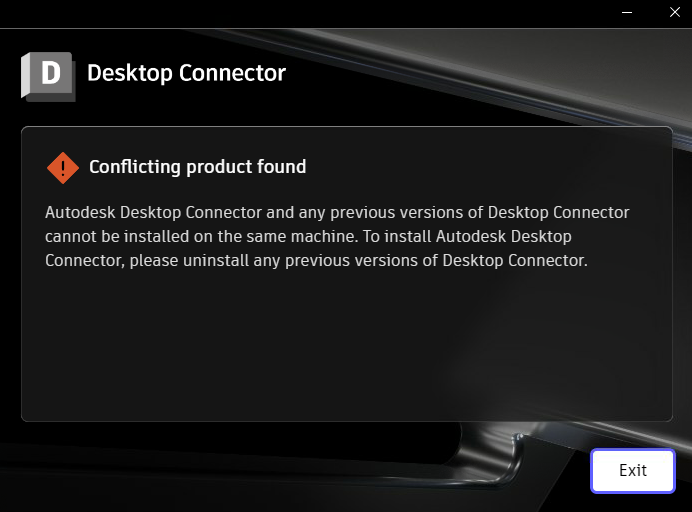Click the empty area of the dark message panel
Image resolution: width=692 pixels, height=512 pixels.
click(x=346, y=344)
